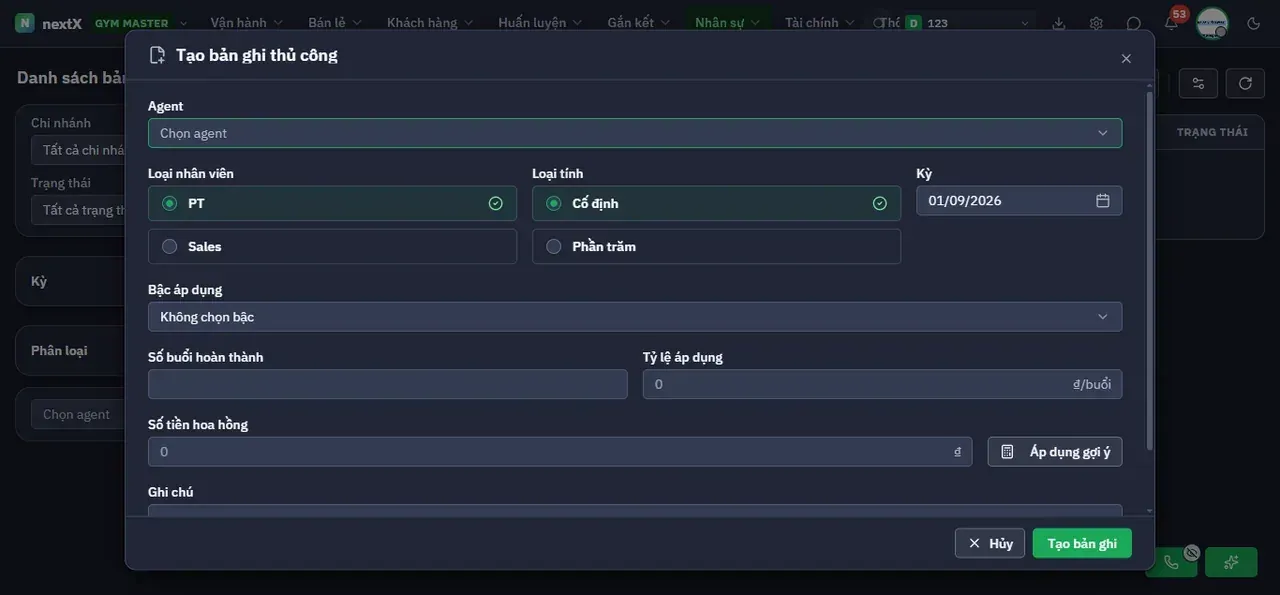Click the Số buổi hoàn thành input field

point(388,384)
